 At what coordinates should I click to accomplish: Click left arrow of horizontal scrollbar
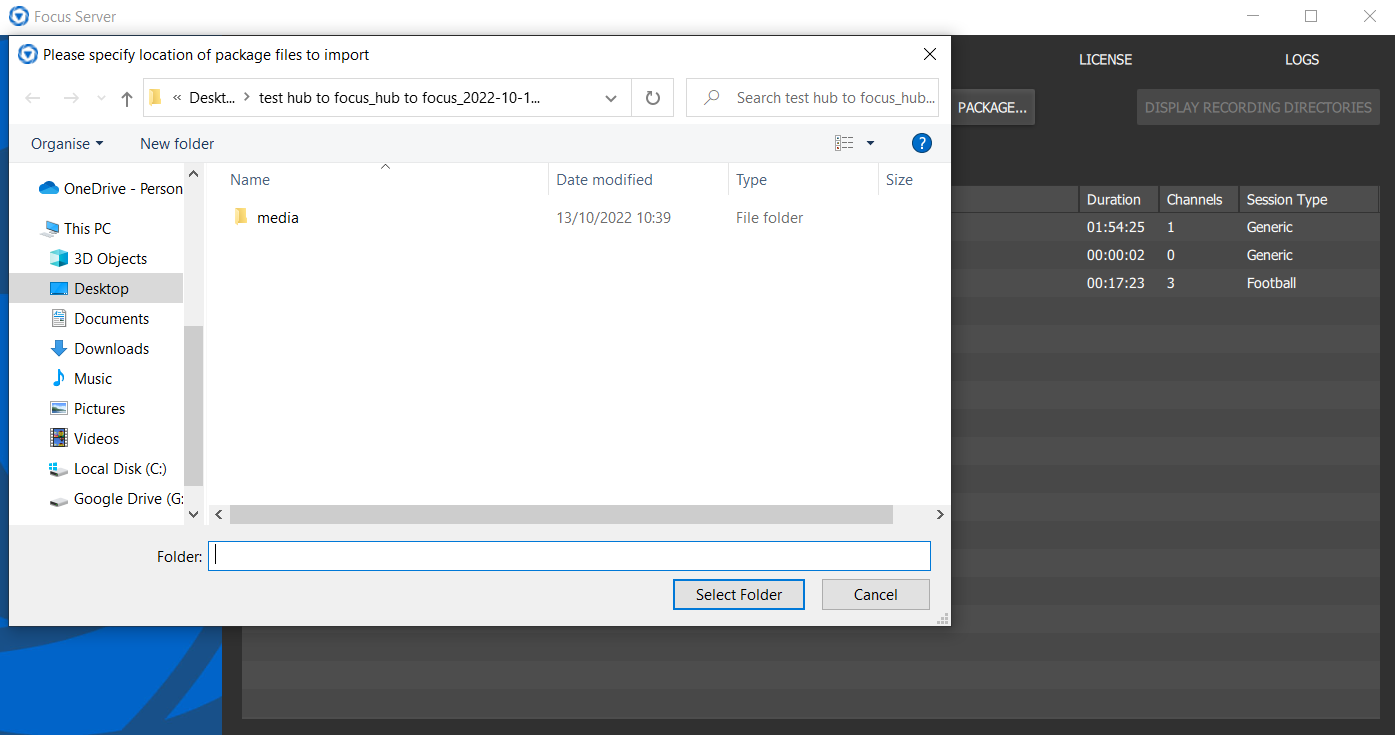(x=221, y=514)
